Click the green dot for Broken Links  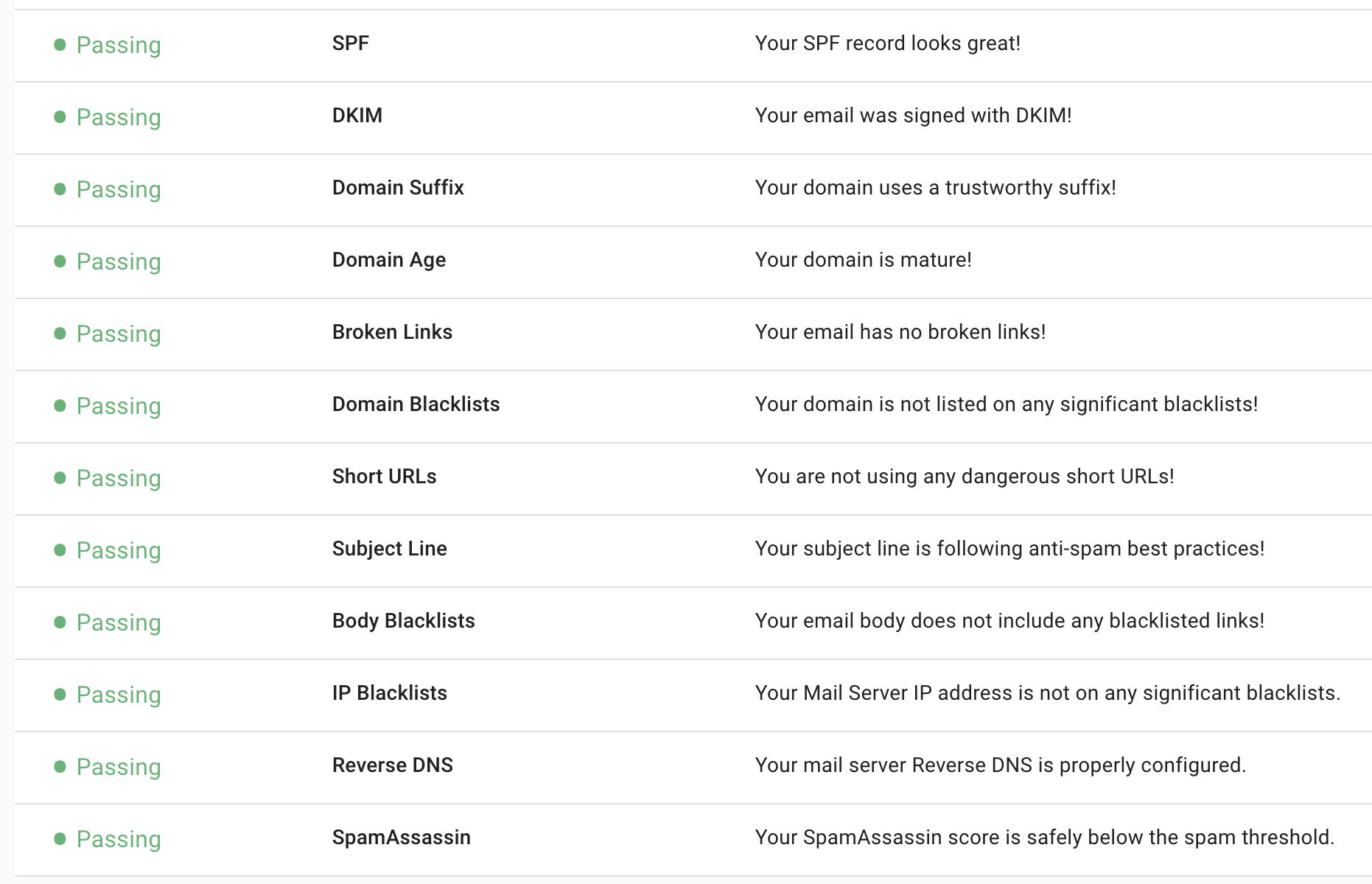60,334
